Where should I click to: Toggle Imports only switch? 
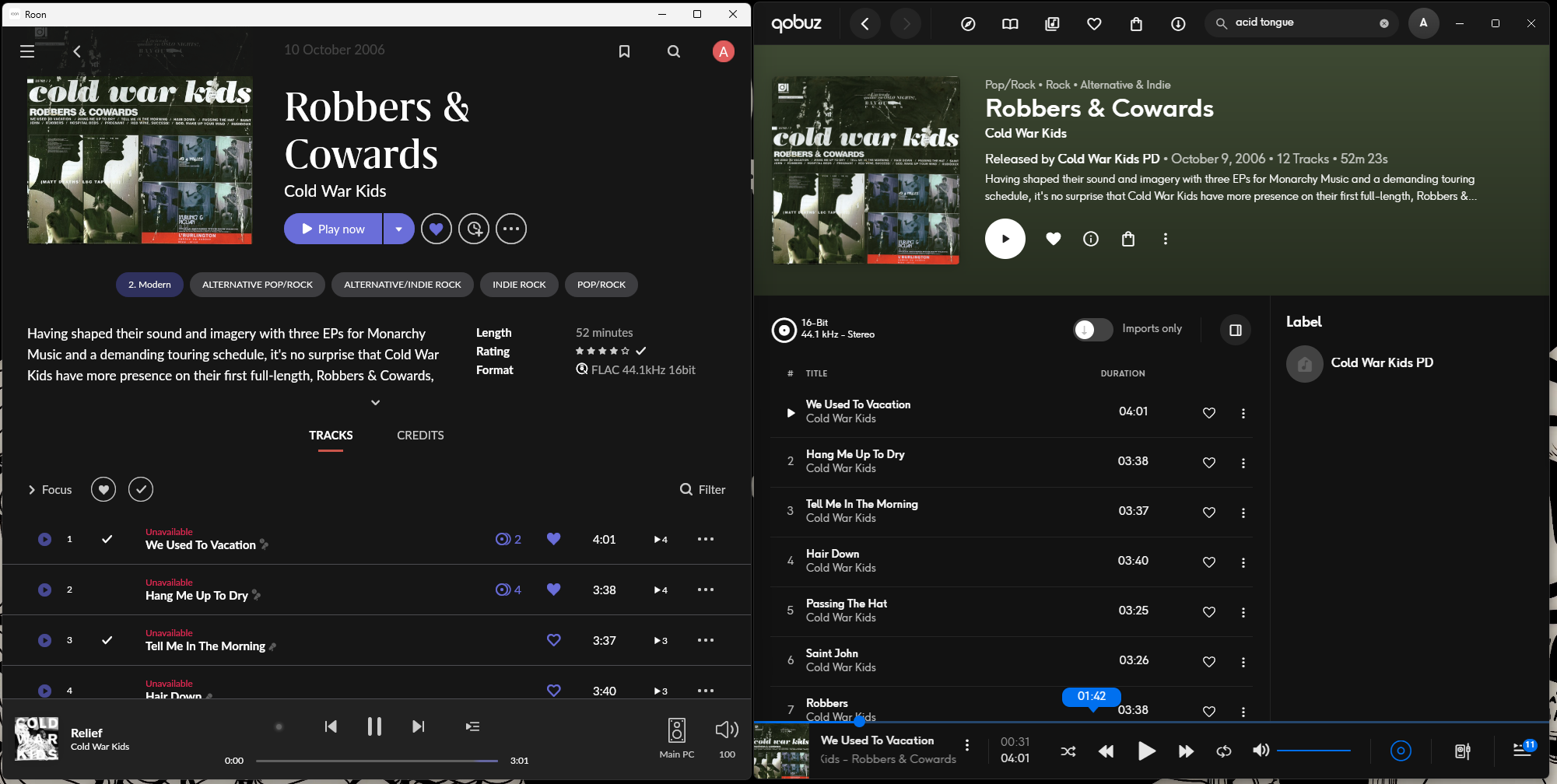coord(1092,330)
